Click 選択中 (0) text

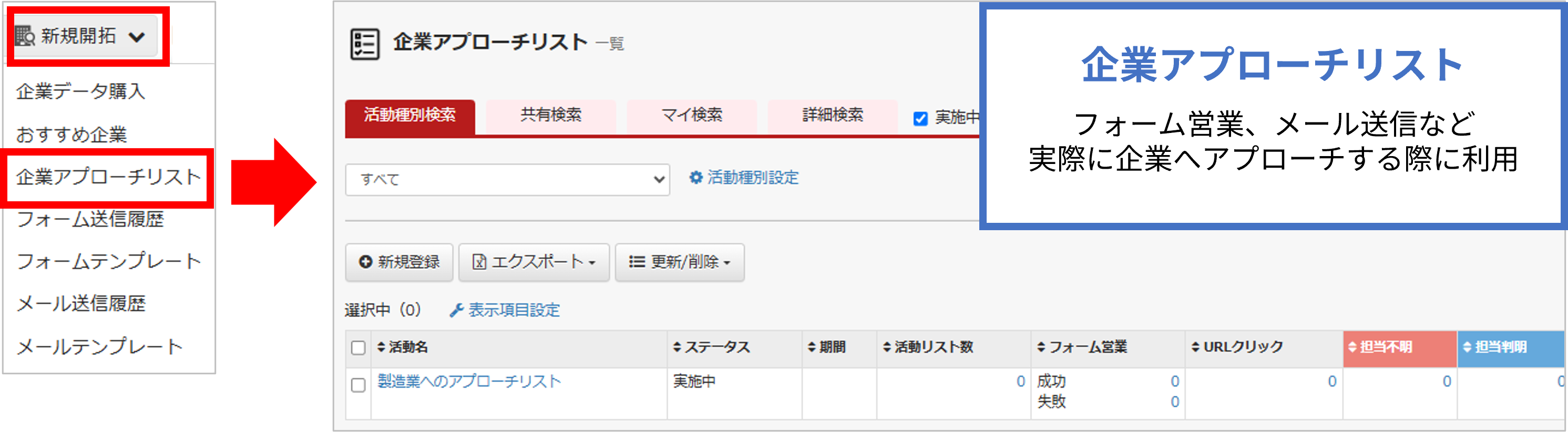[x=383, y=310]
